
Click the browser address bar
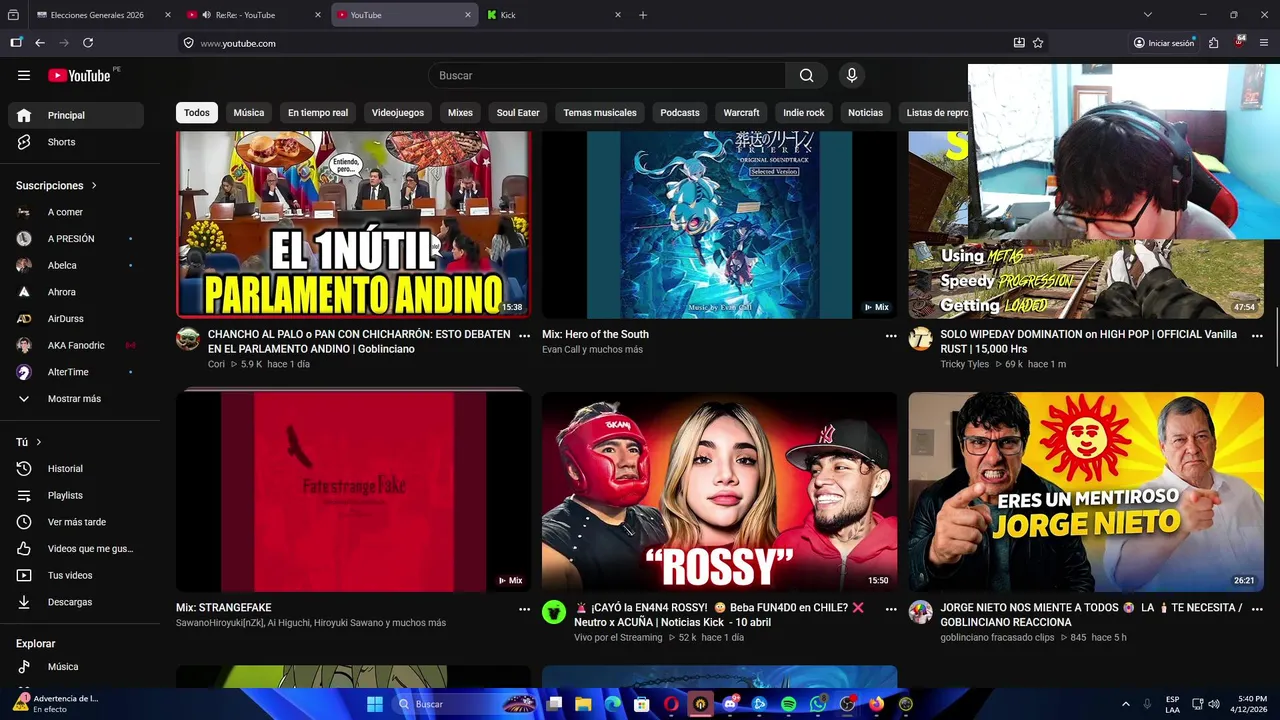(600, 43)
